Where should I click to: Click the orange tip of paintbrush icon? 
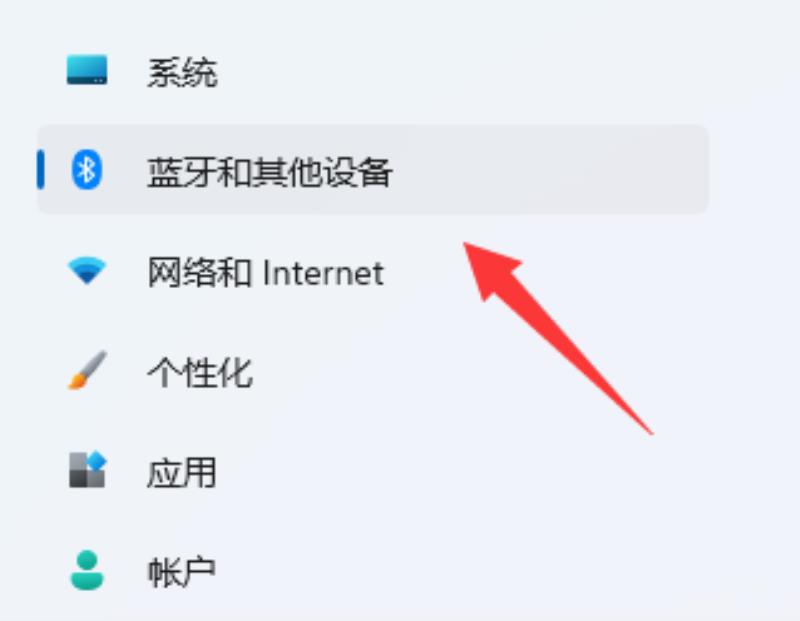click(x=76, y=381)
